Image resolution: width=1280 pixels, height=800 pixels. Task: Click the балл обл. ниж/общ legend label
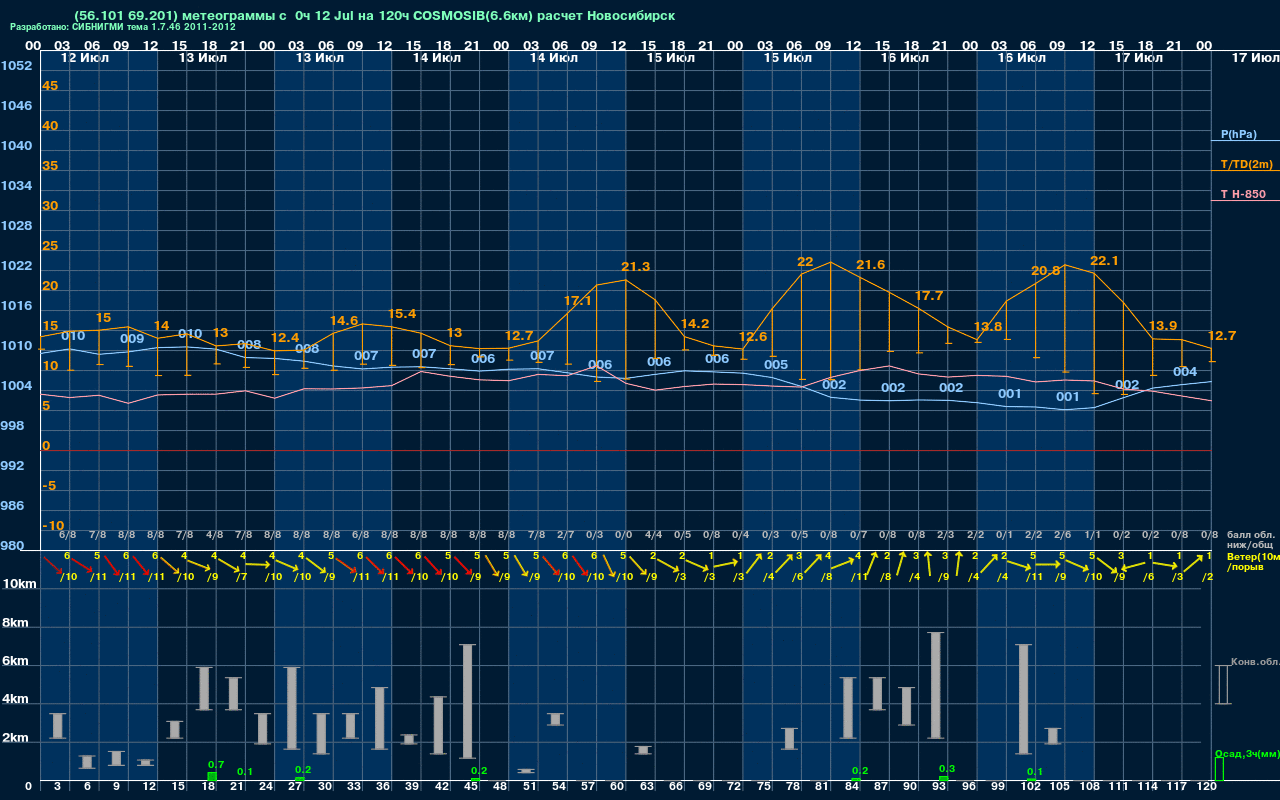point(1251,539)
